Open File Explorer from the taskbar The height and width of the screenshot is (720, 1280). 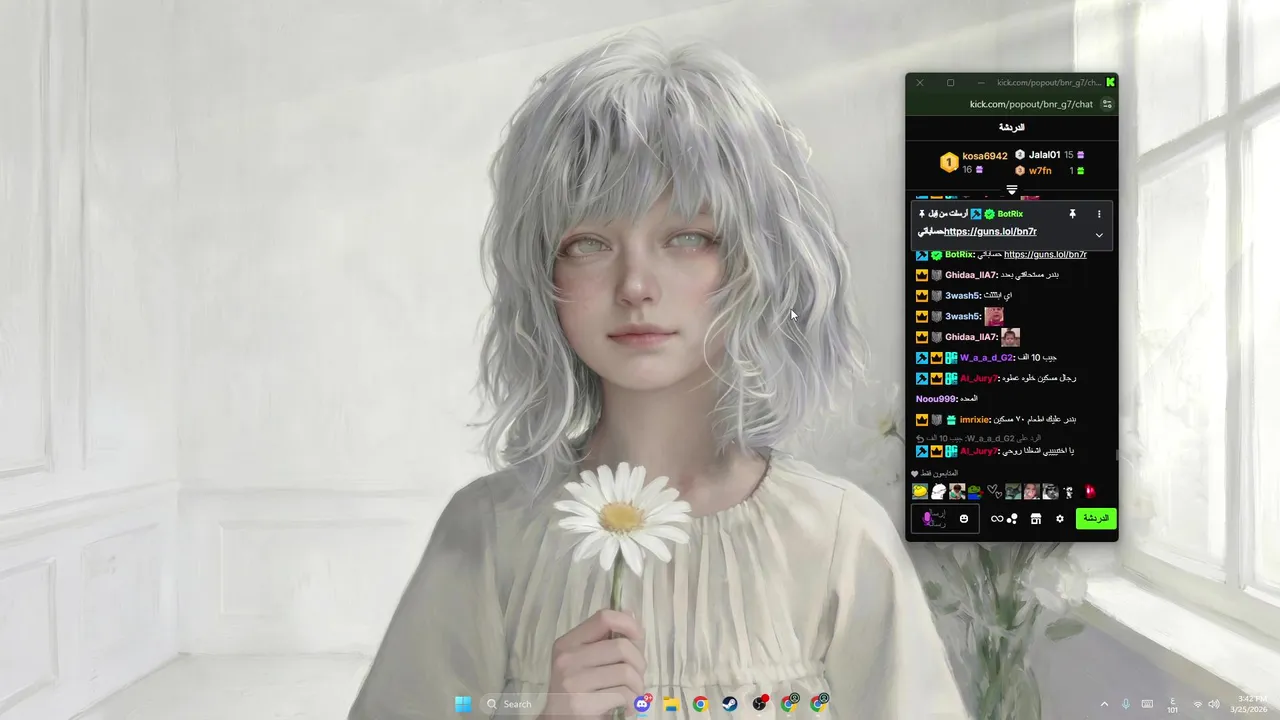(x=671, y=704)
